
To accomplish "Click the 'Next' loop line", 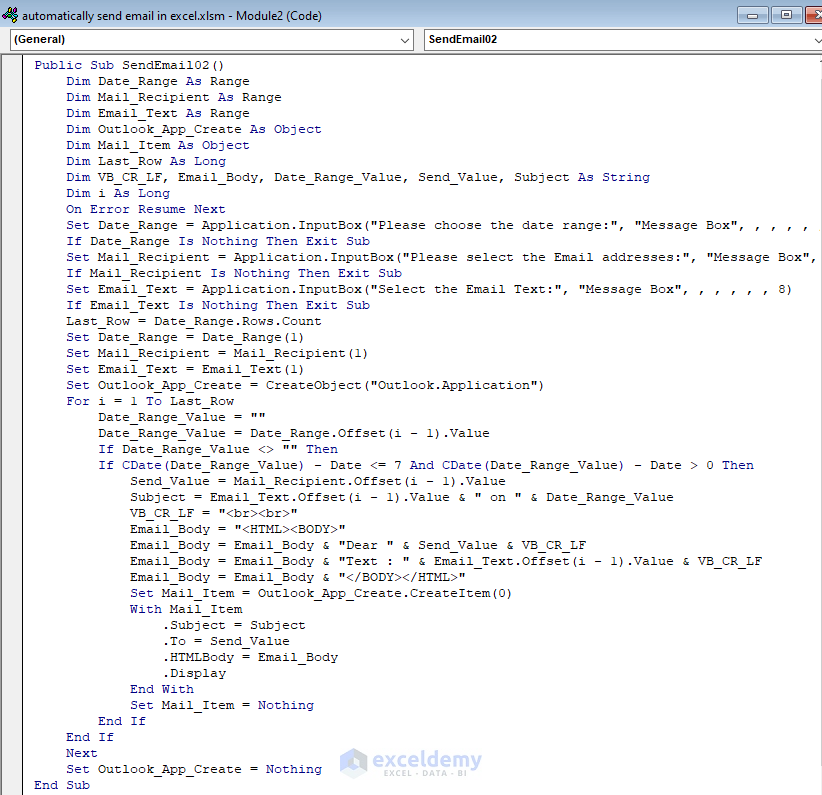I will [82, 753].
